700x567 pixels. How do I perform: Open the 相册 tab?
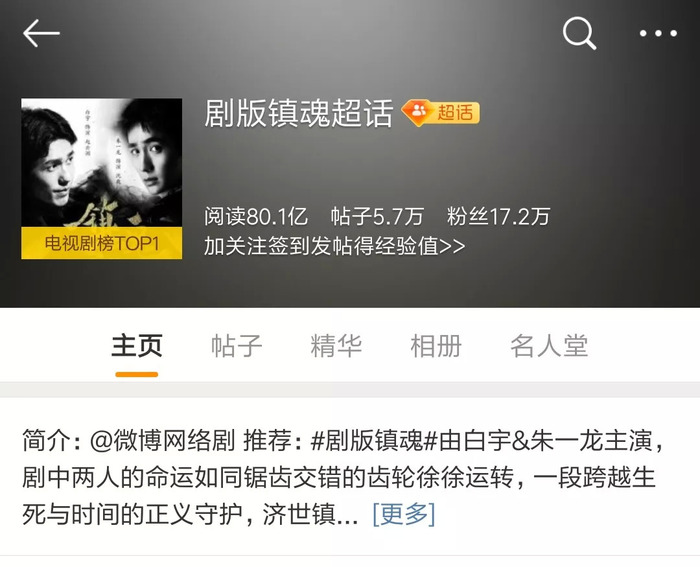pyautogui.click(x=436, y=346)
